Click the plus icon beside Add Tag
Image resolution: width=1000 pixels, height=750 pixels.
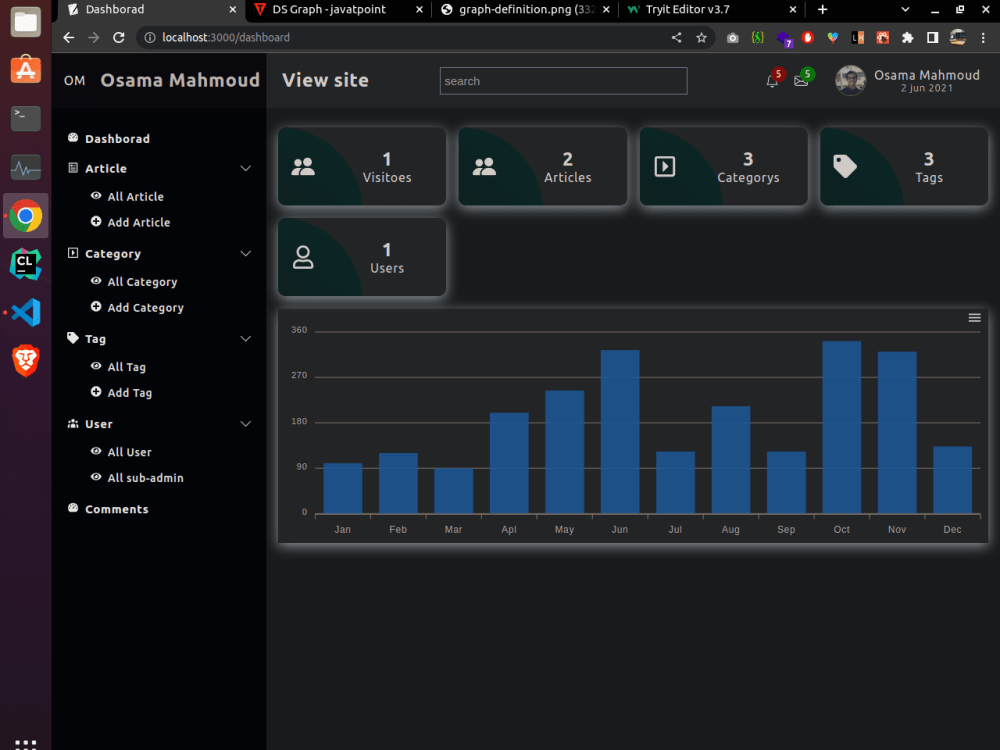pyautogui.click(x=96, y=392)
